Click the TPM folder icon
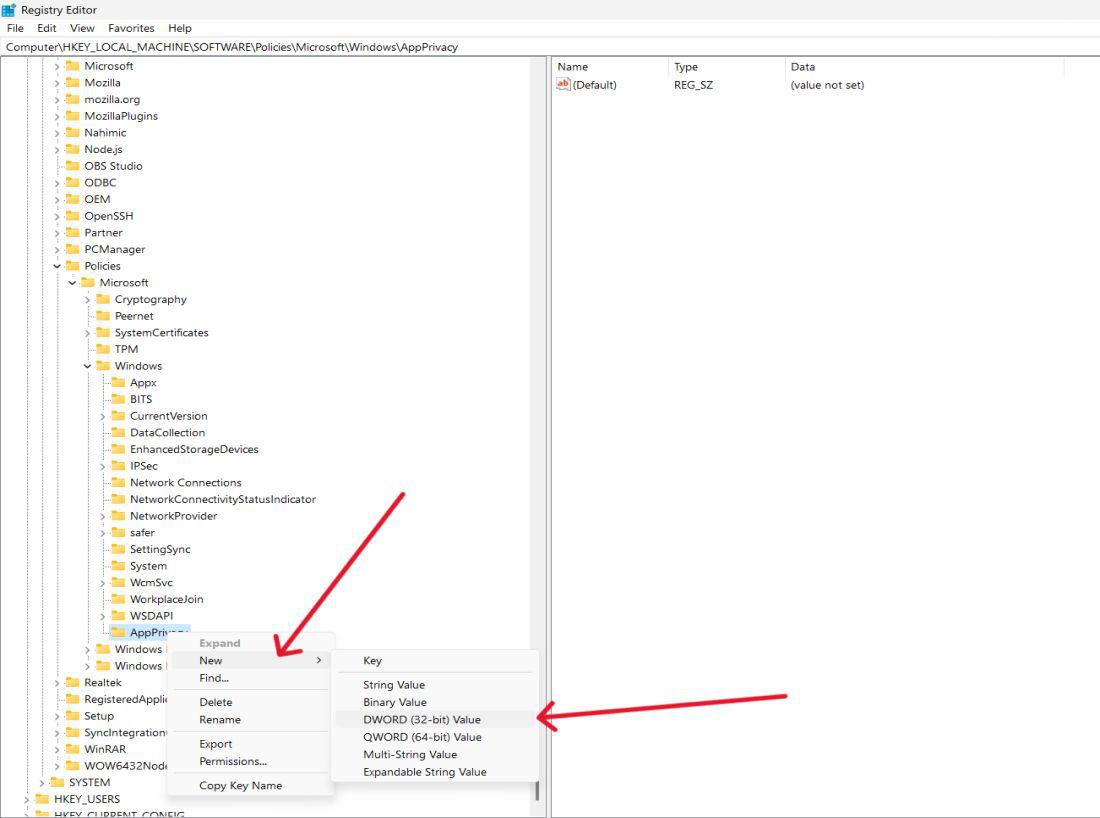1100x818 pixels. coord(103,349)
